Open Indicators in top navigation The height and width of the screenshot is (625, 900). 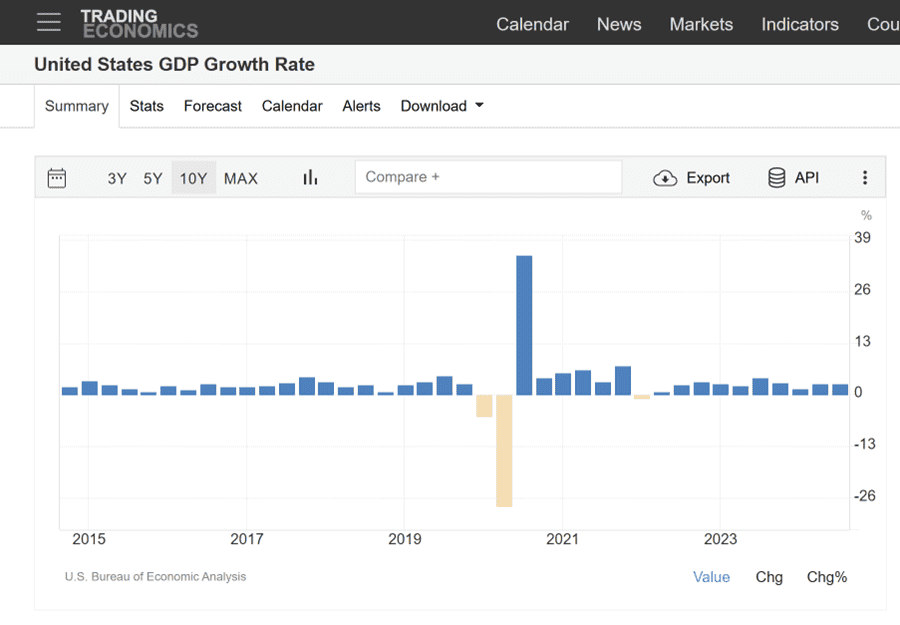[800, 24]
